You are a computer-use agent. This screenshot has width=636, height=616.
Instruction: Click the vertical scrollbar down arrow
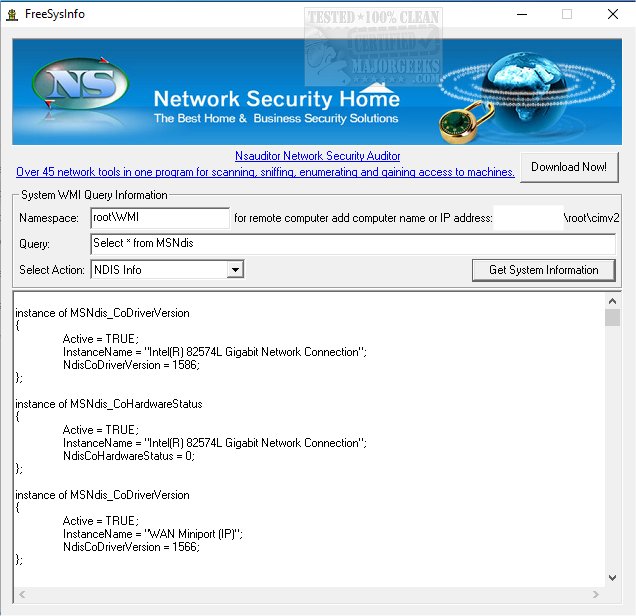coord(612,578)
